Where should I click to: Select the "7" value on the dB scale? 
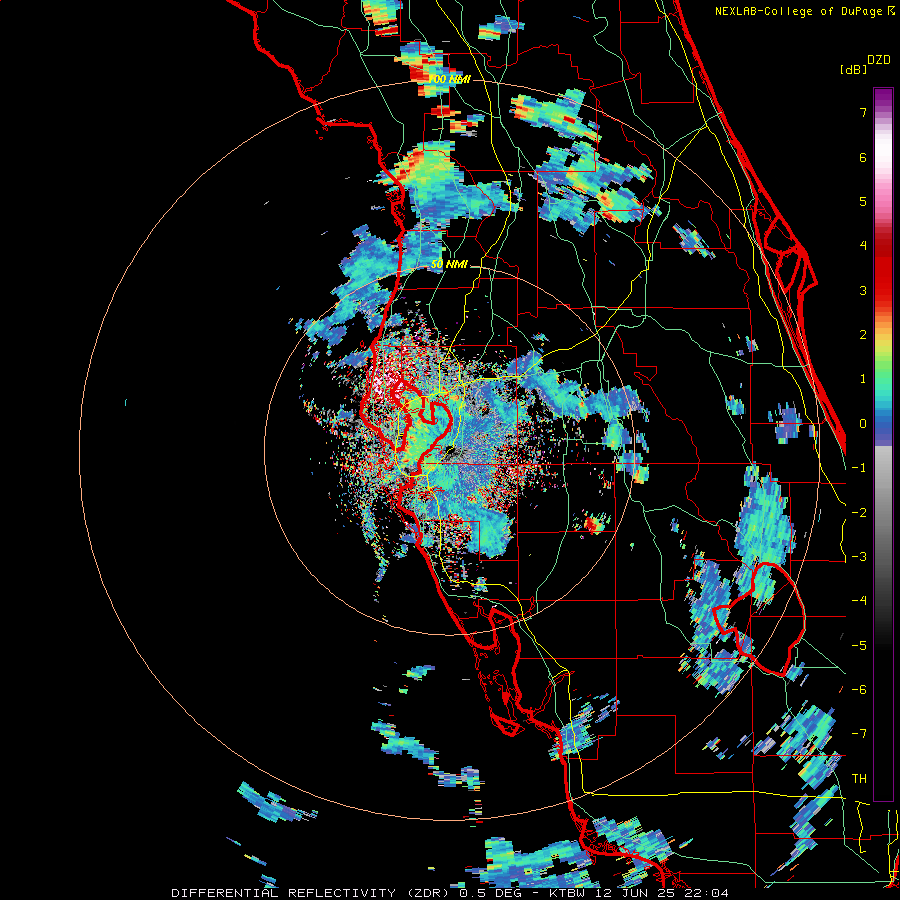tap(863, 112)
